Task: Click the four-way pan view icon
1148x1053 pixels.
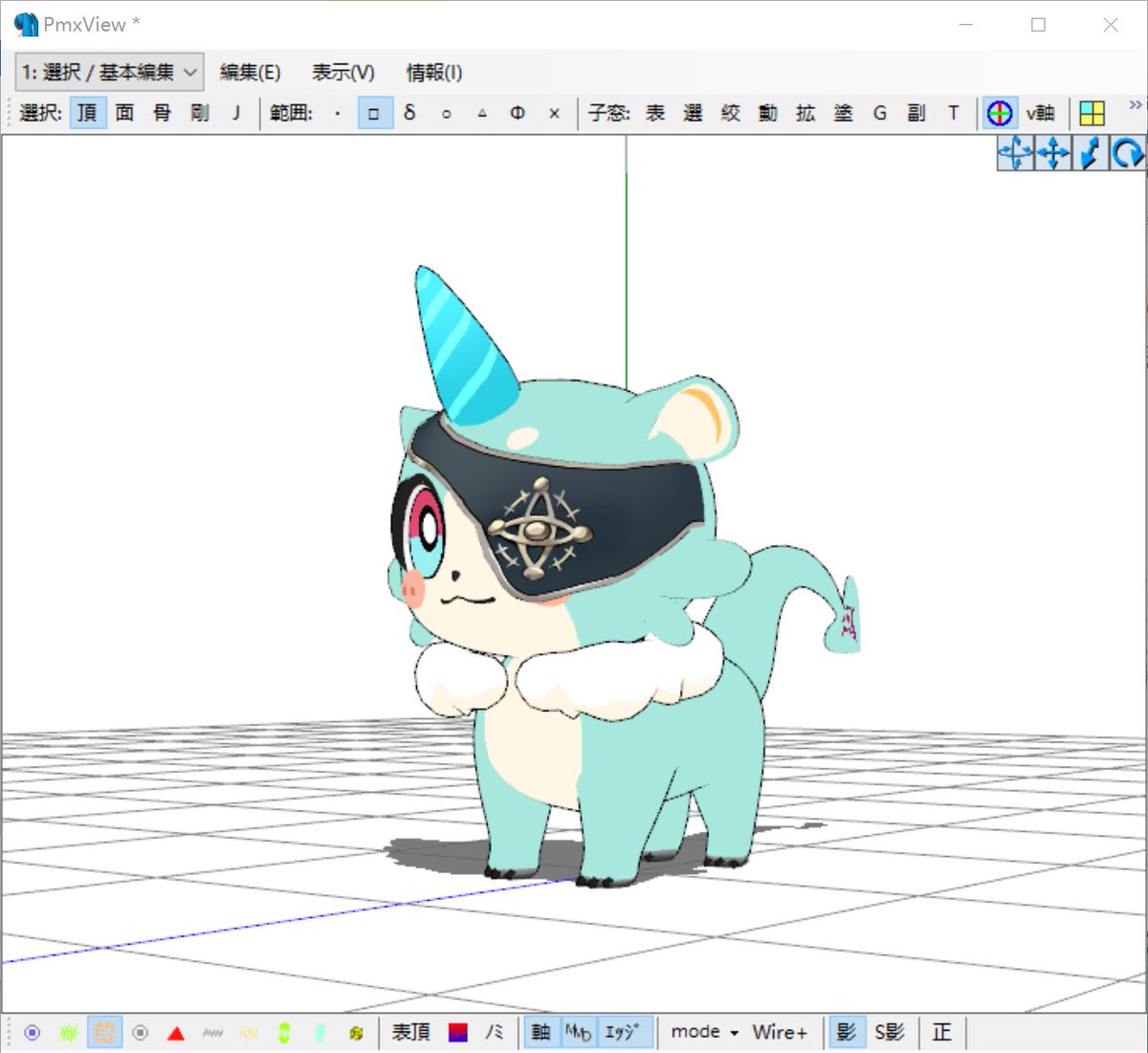Action: (x=1052, y=153)
